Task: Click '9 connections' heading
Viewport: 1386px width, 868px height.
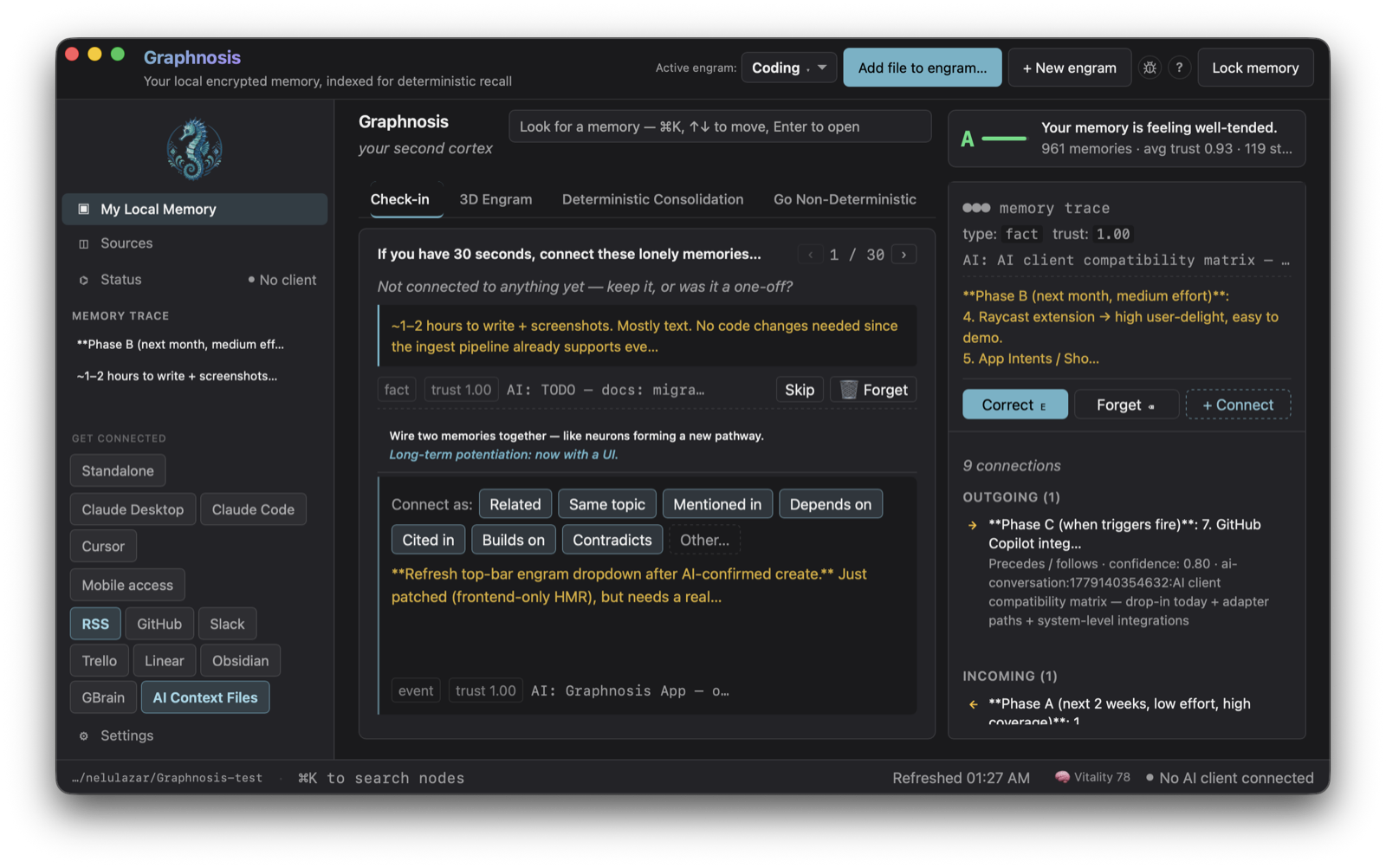Action: [1012, 466]
